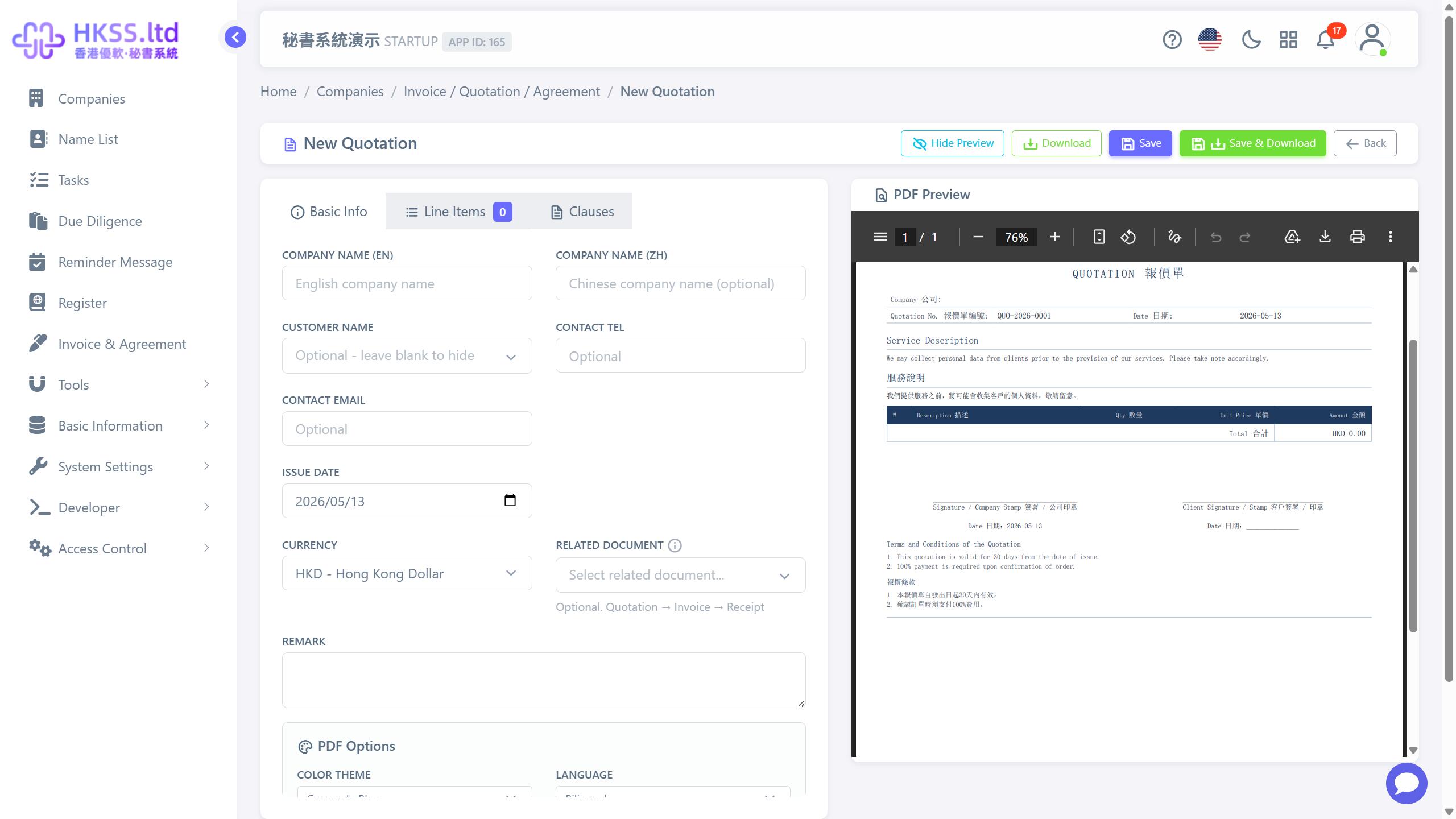The height and width of the screenshot is (819, 1456).
Task: Focus the Company Name (EN) field
Action: (407, 283)
